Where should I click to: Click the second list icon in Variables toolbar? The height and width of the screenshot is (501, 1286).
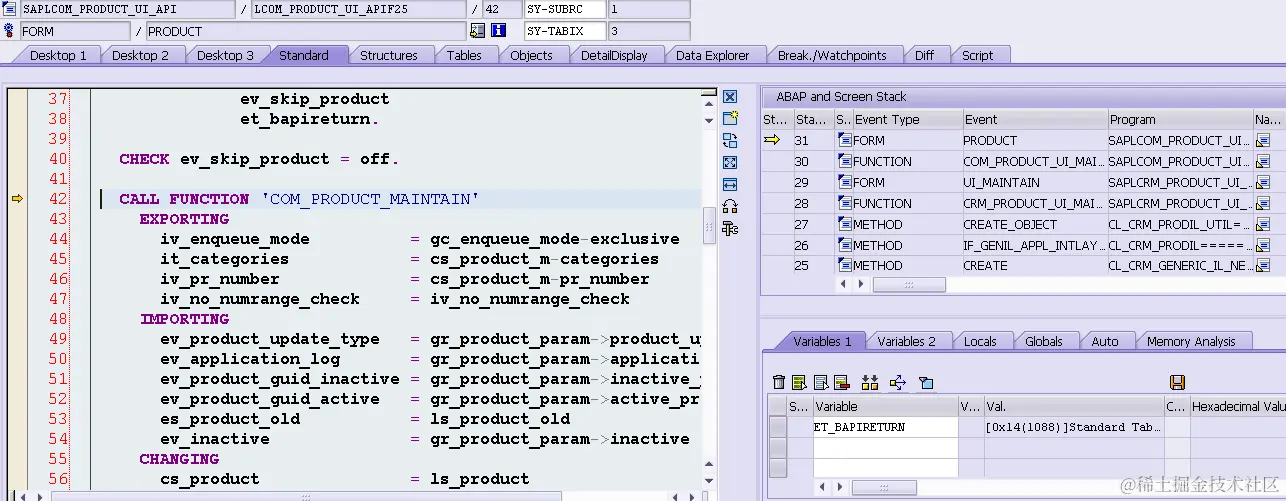tap(821, 382)
